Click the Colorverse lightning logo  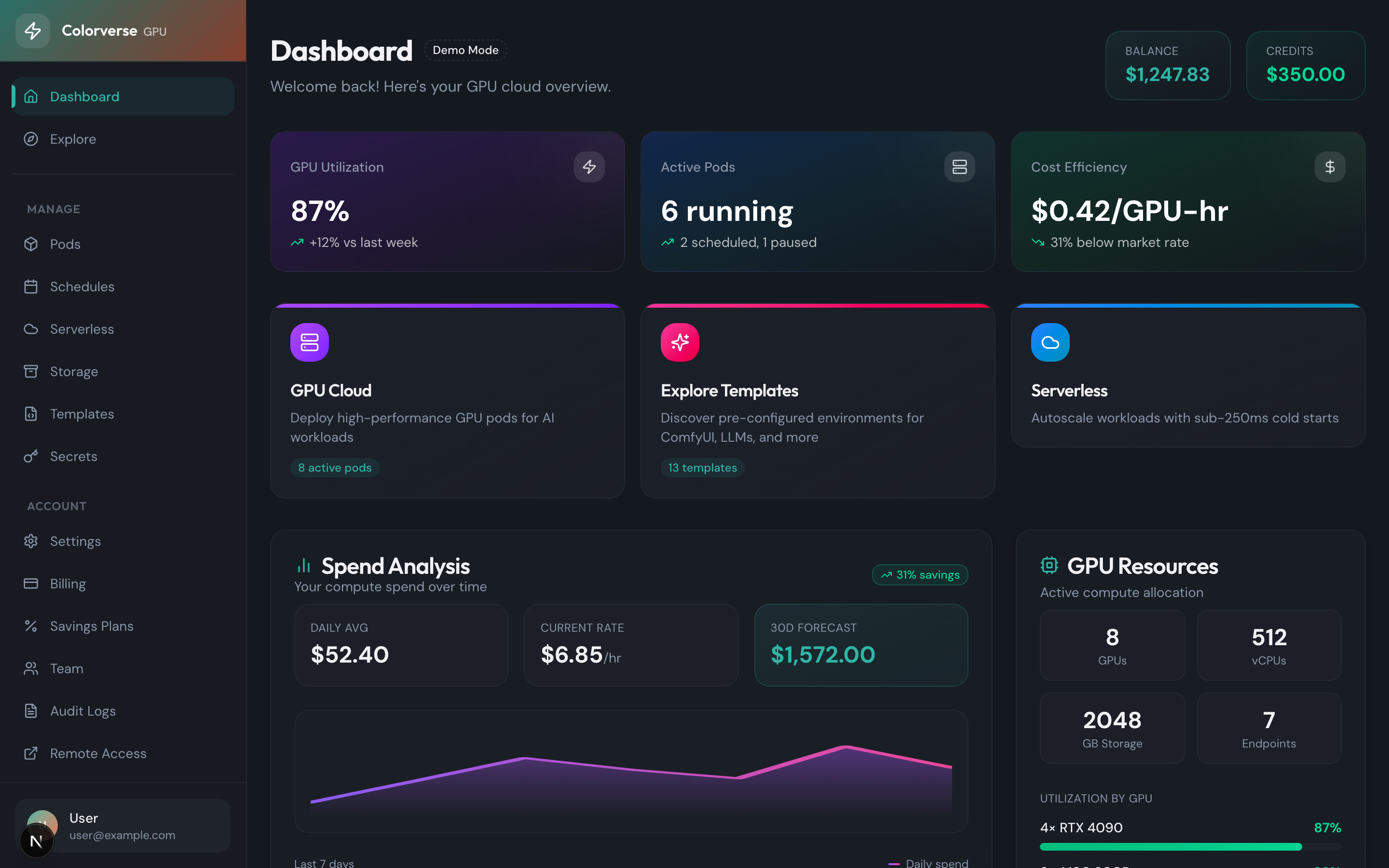click(33, 30)
